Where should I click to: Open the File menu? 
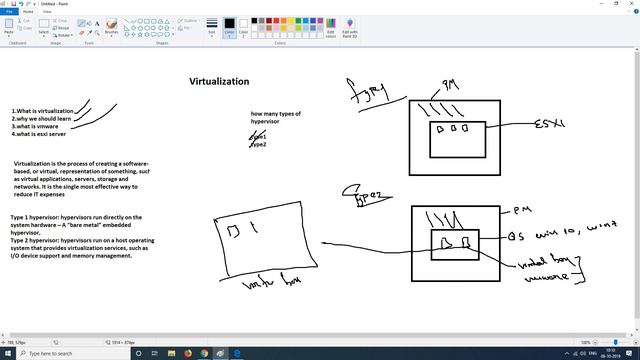point(9,11)
